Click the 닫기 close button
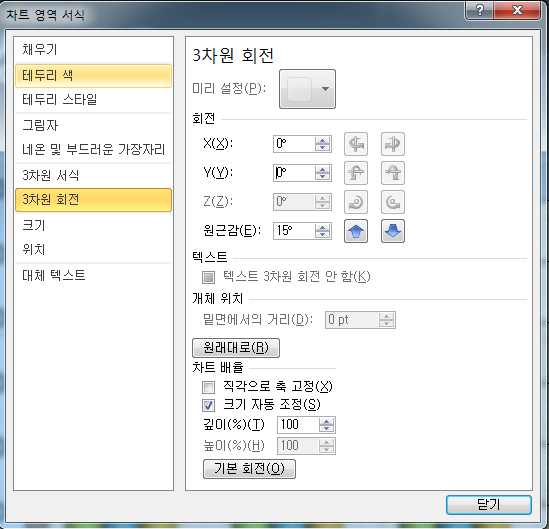 488,505
